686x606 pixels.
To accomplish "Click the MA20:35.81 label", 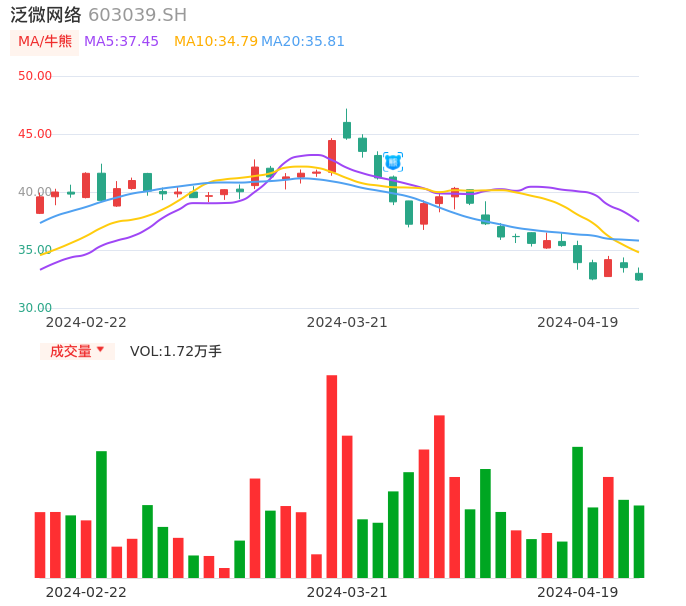I will (303, 42).
